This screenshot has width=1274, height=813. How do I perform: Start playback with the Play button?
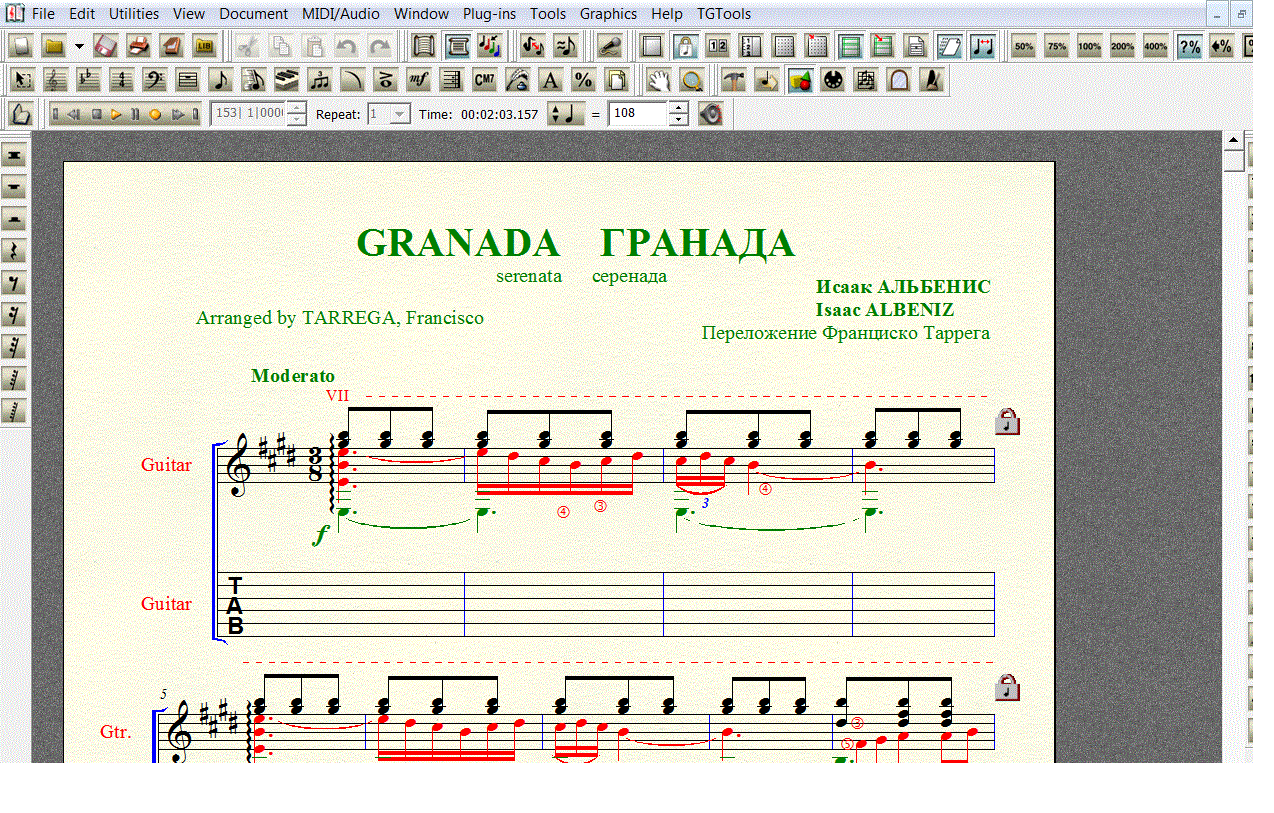[x=116, y=114]
